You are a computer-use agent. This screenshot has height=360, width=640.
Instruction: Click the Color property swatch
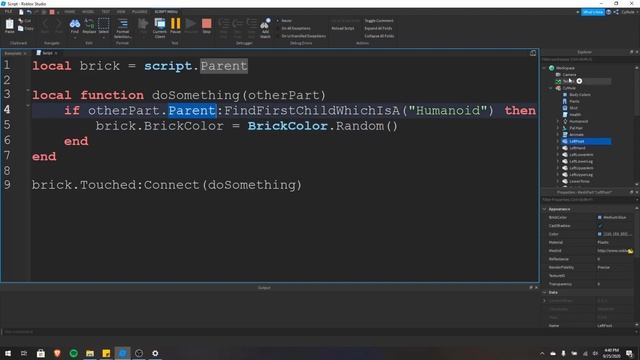(x=600, y=234)
